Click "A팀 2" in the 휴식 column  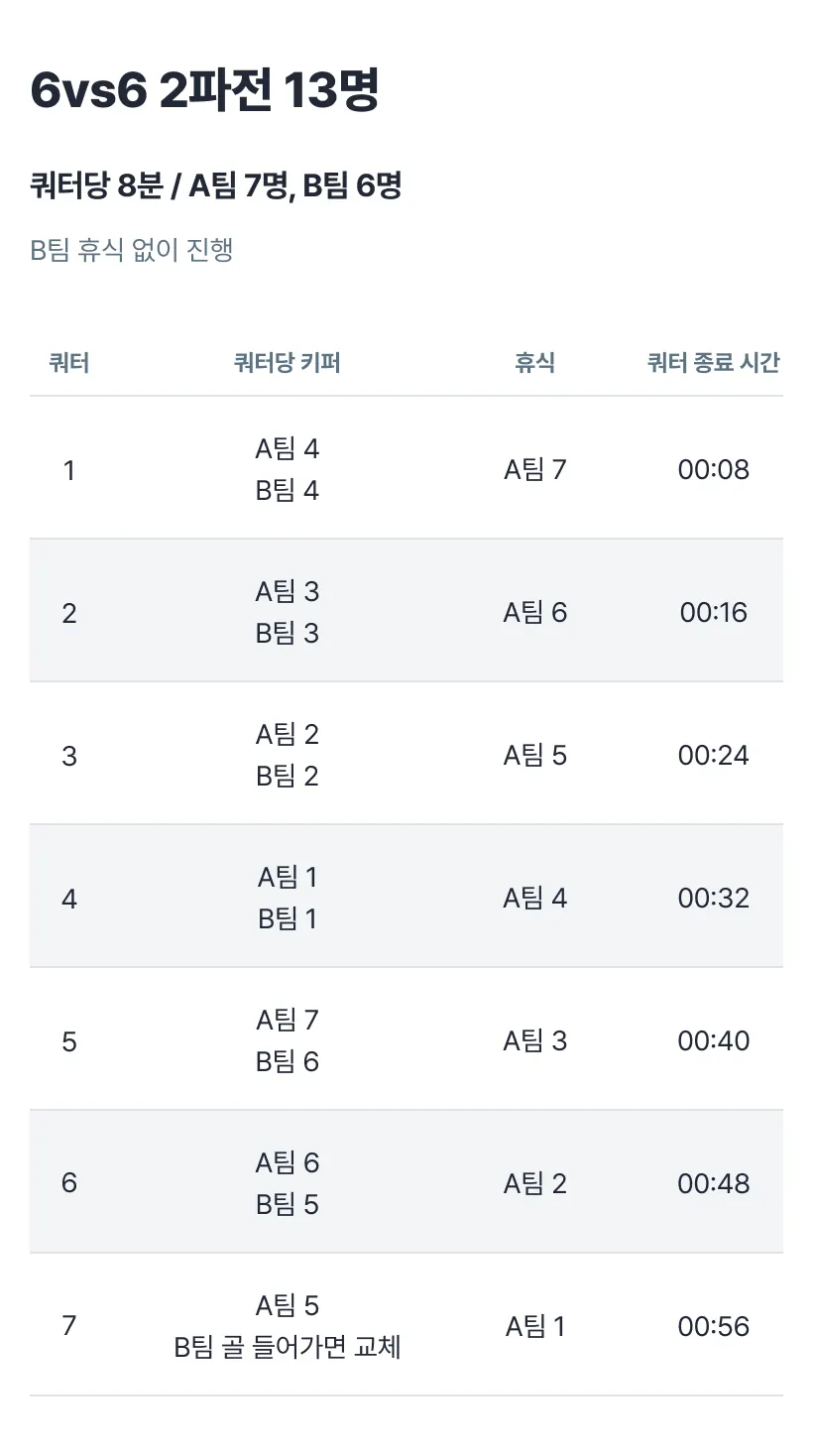[535, 1184]
